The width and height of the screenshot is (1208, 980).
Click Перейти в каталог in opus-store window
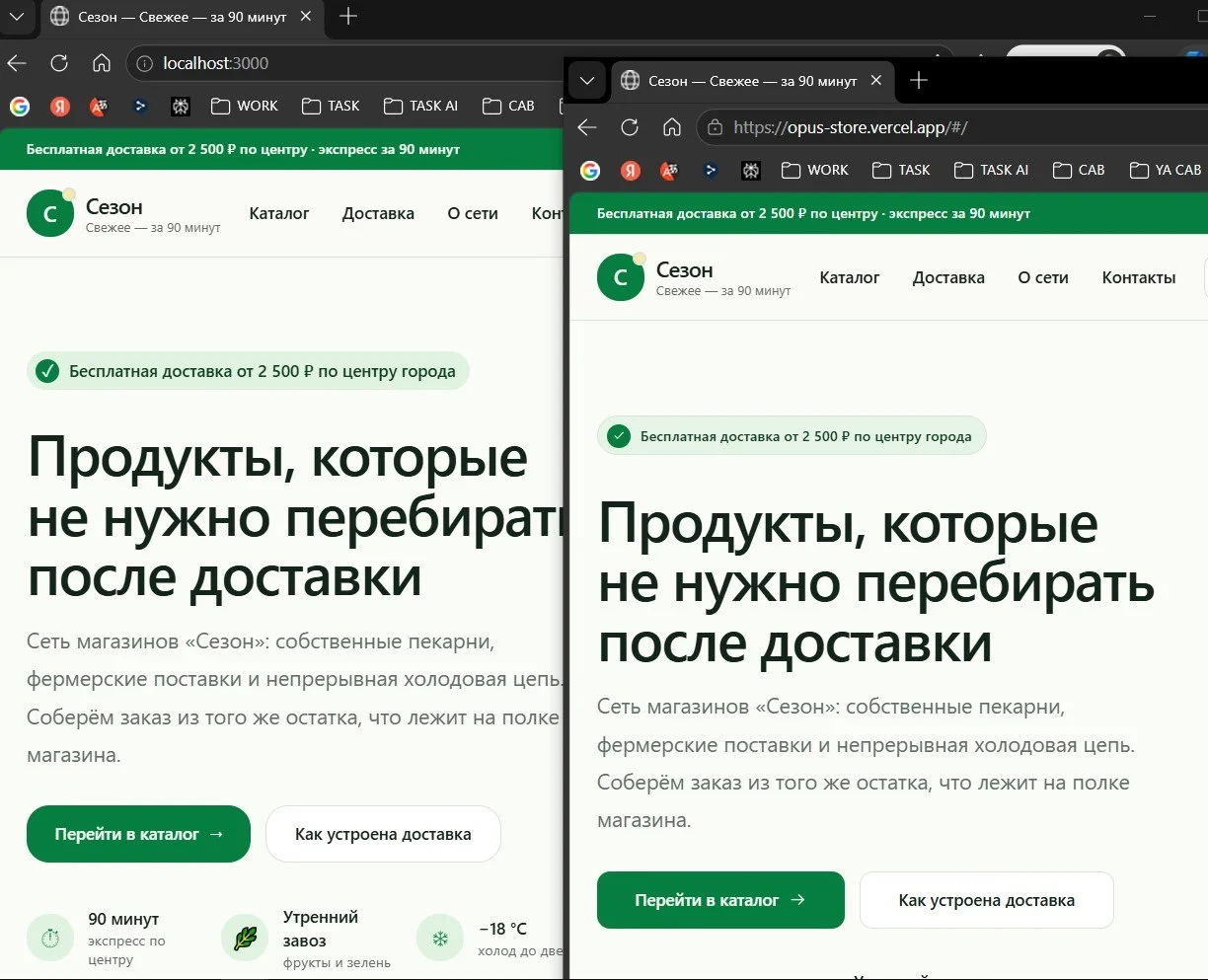720,900
